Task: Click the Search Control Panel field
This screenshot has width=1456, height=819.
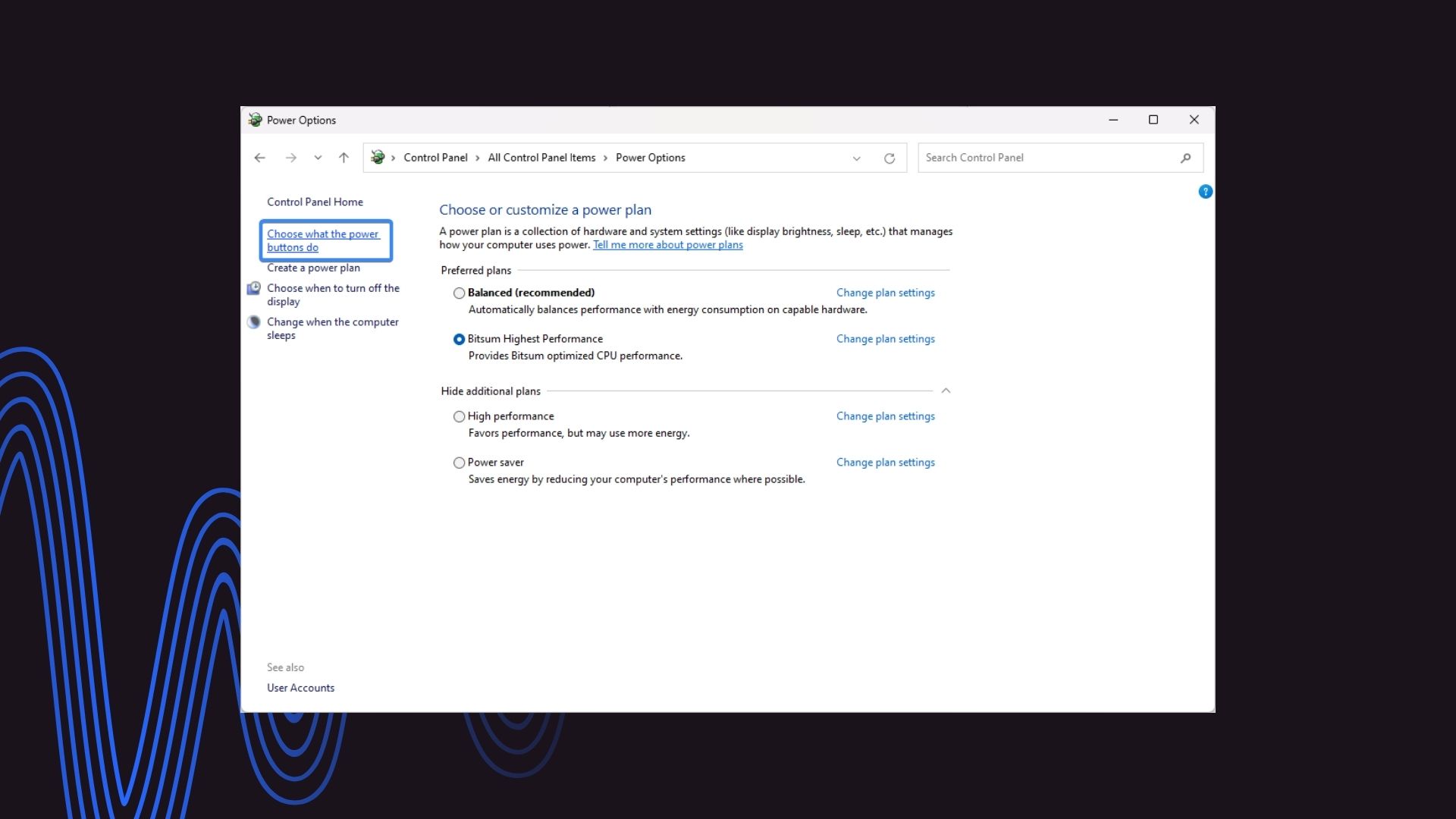Action: pyautogui.click(x=1060, y=158)
